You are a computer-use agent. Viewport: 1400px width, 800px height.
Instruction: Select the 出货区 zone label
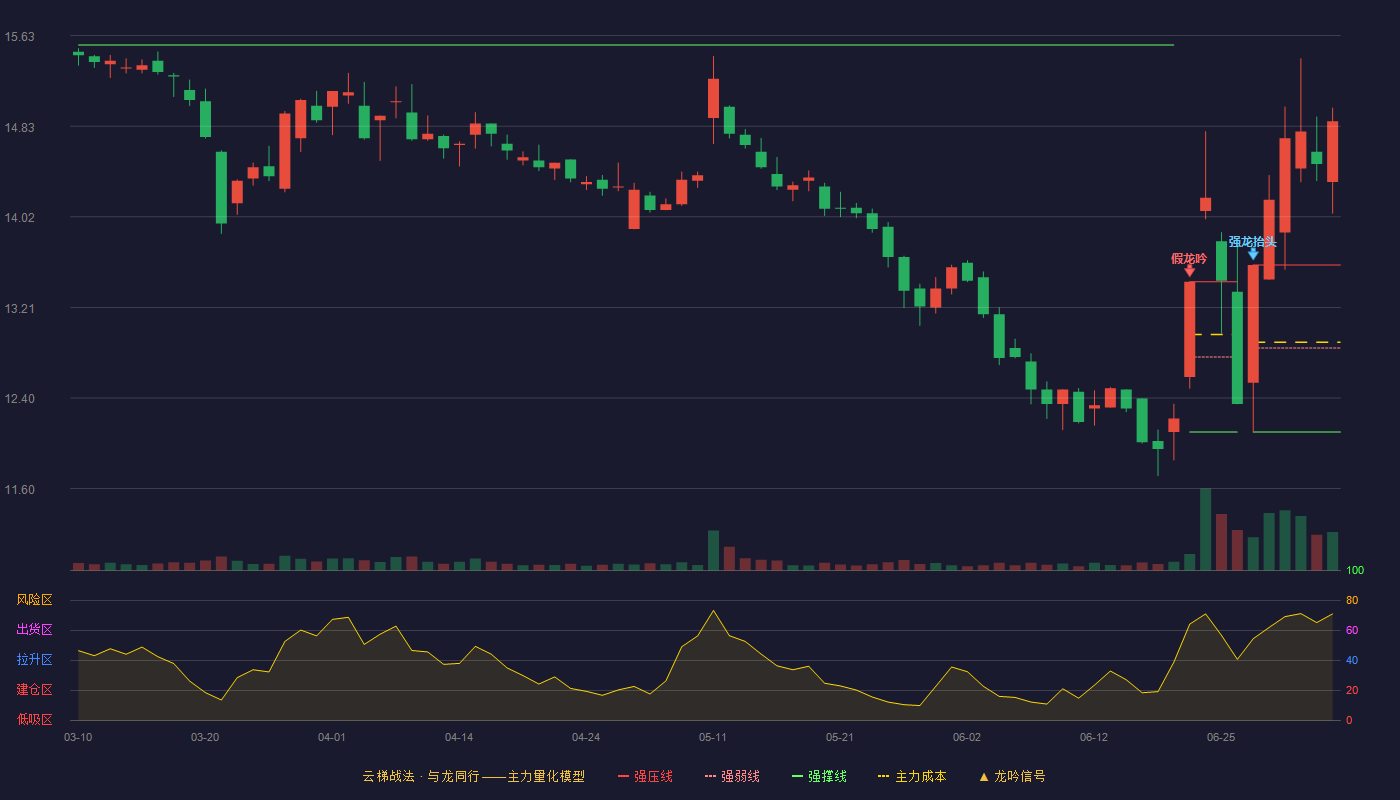(34, 630)
